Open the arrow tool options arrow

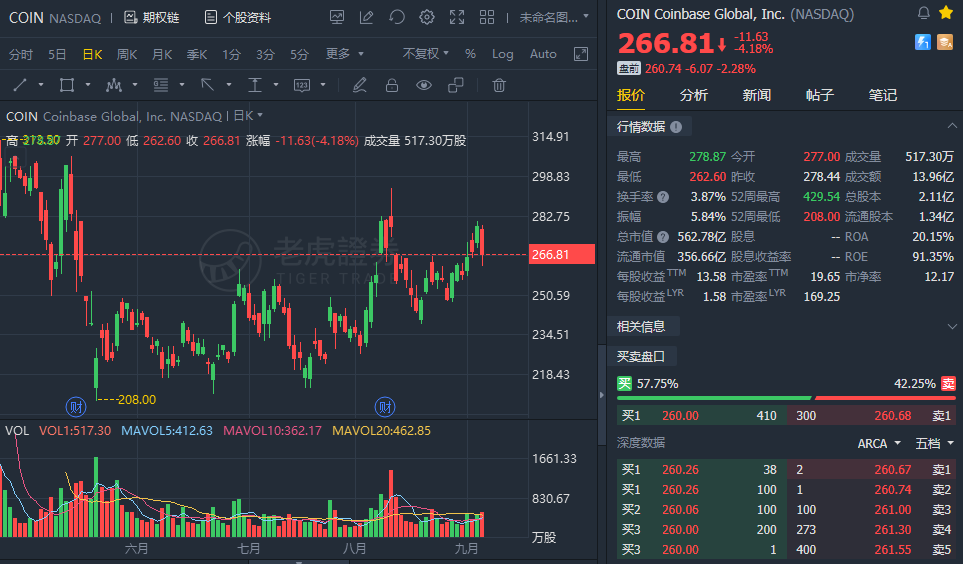pyautogui.click(x=228, y=85)
